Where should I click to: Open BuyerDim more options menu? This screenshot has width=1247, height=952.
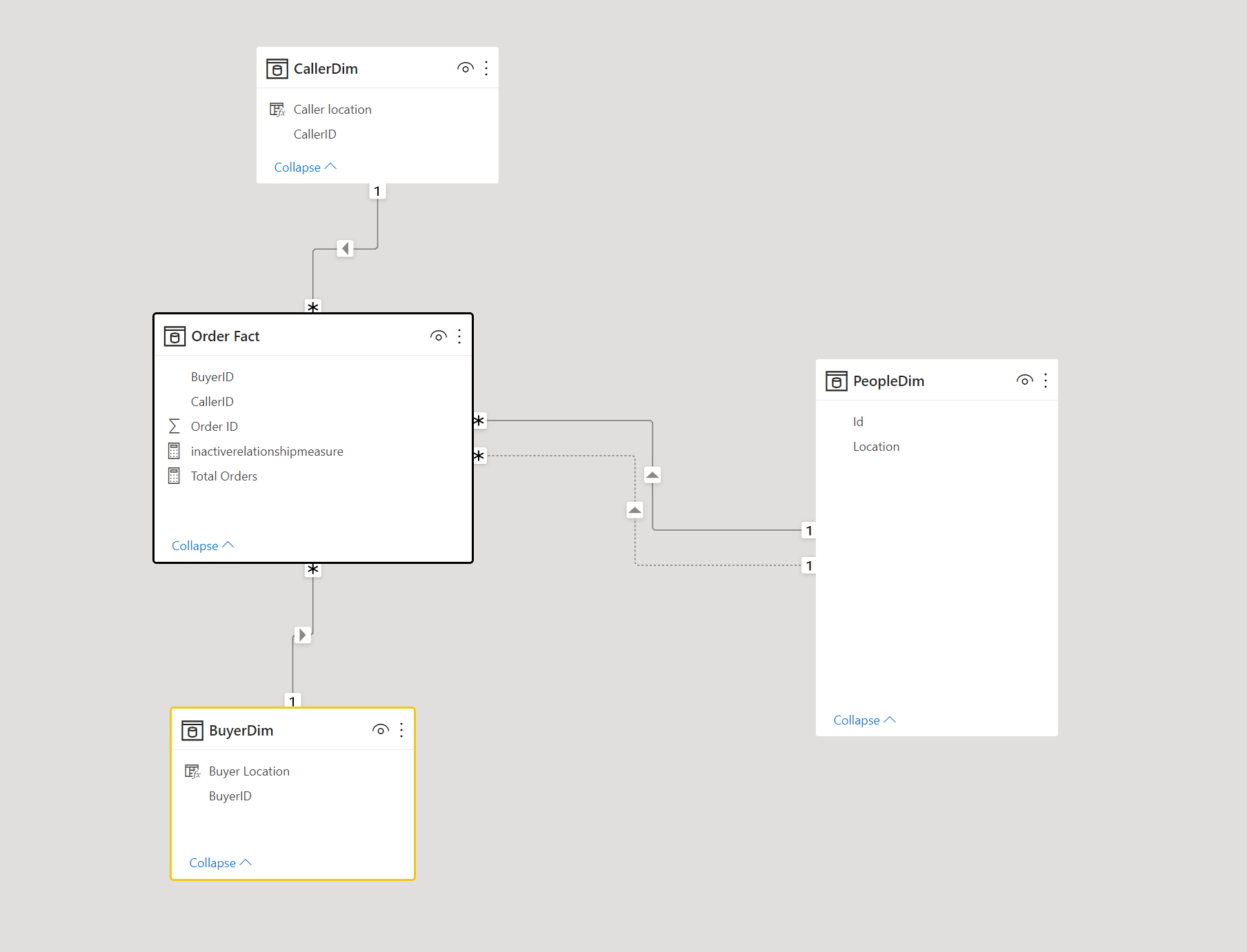[401, 730]
